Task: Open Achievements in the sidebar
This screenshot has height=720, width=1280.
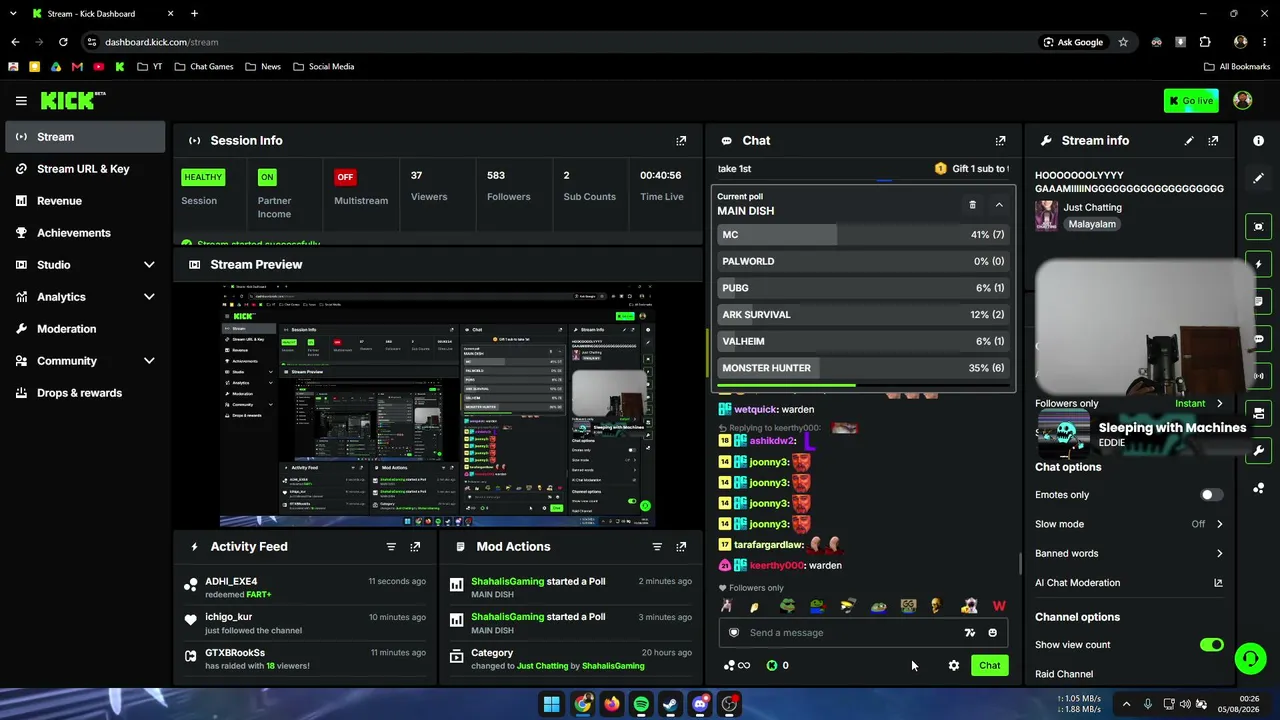Action: pyautogui.click(x=85, y=233)
